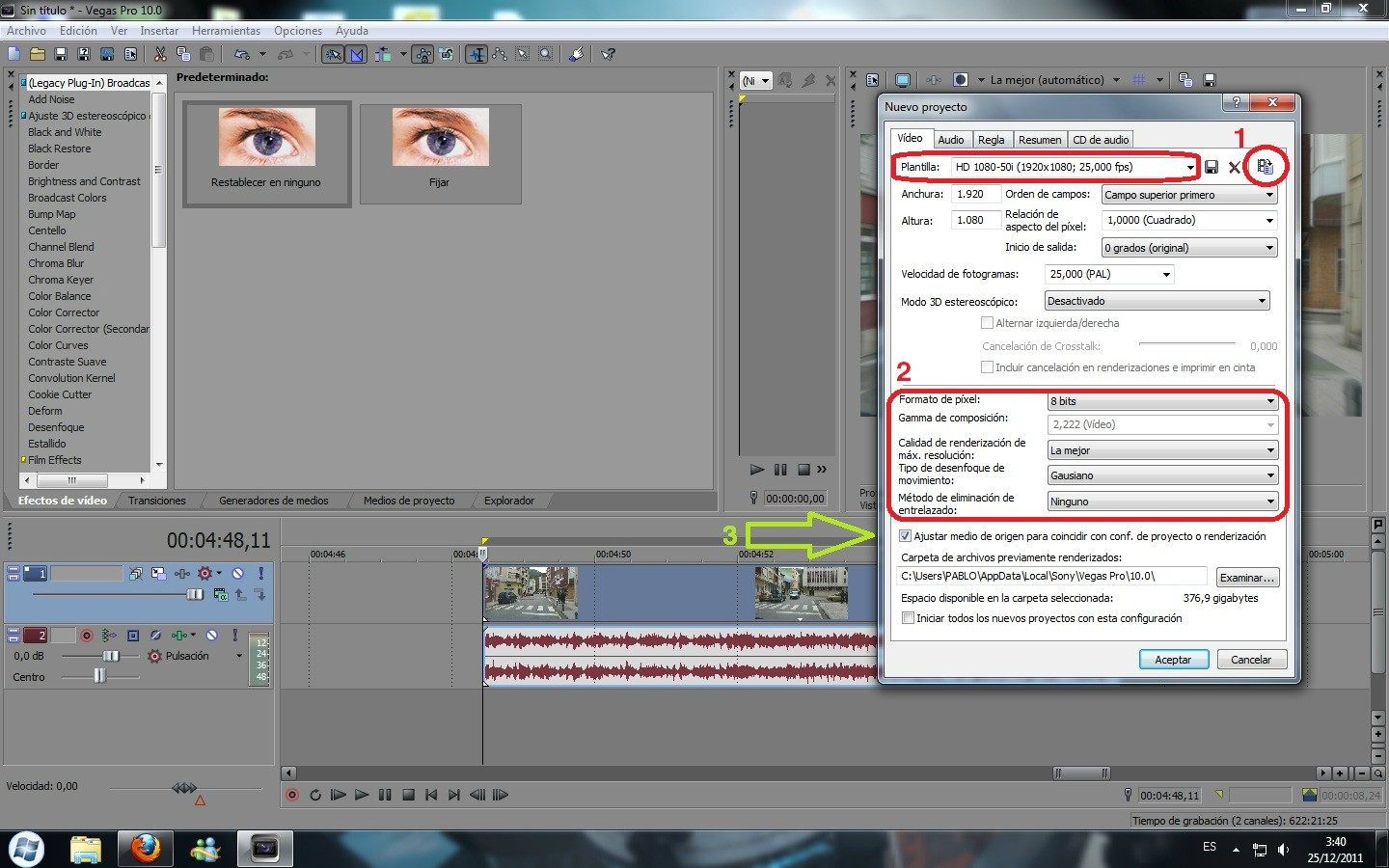This screenshot has height=868, width=1389.
Task: Select the Normal Edit Tool icon
Action: pos(477,54)
